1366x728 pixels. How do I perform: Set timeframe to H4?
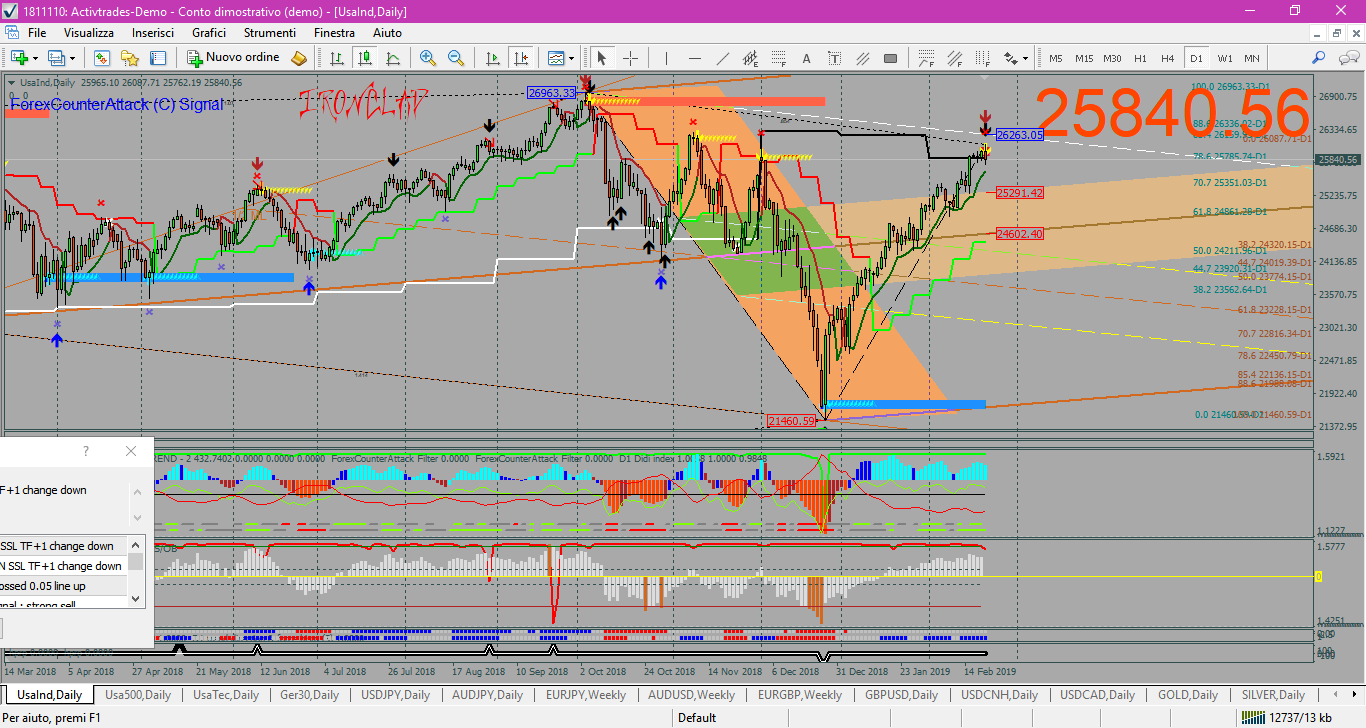pyautogui.click(x=1167, y=58)
